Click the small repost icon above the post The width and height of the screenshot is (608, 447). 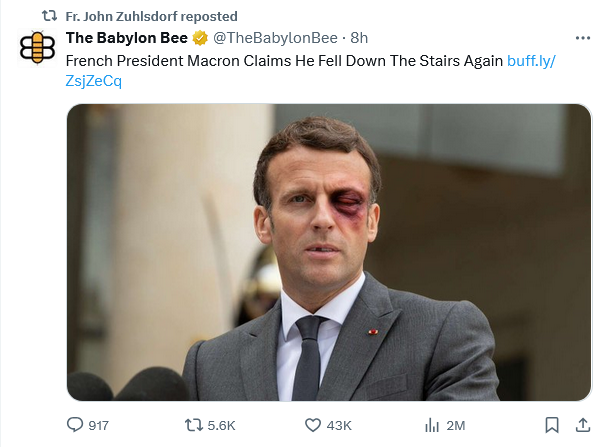tap(49, 16)
